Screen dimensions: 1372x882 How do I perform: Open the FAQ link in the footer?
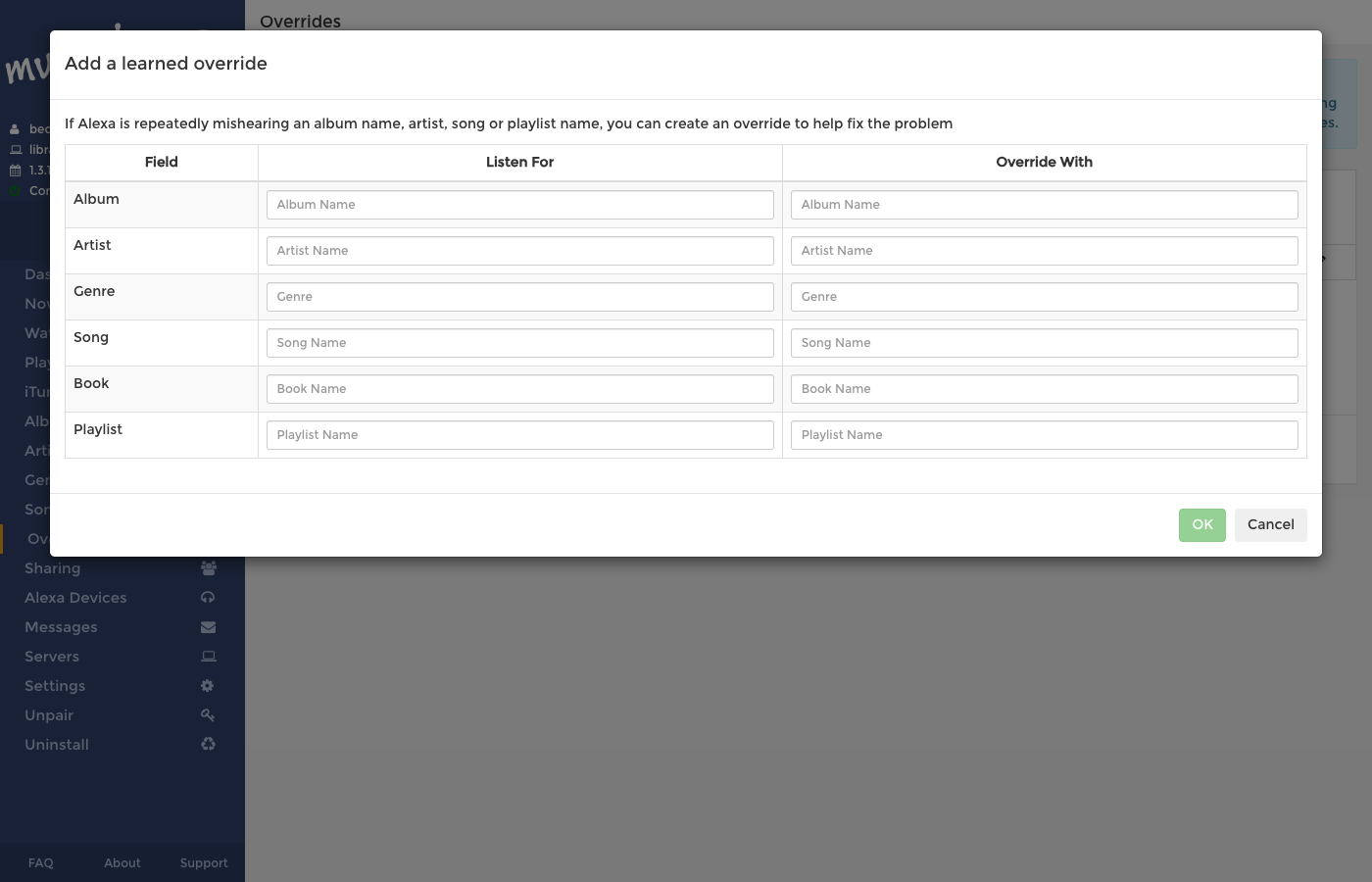point(40,862)
